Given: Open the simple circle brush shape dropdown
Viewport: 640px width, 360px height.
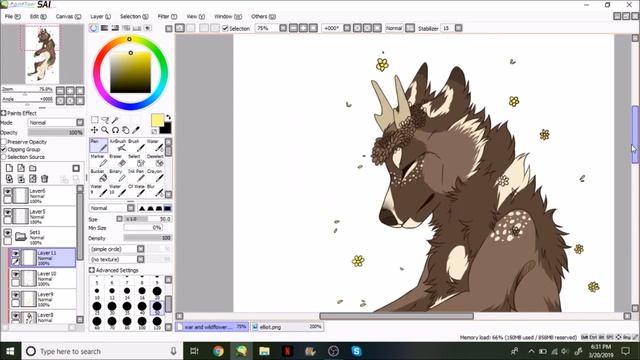Looking at the screenshot, I should (x=117, y=249).
